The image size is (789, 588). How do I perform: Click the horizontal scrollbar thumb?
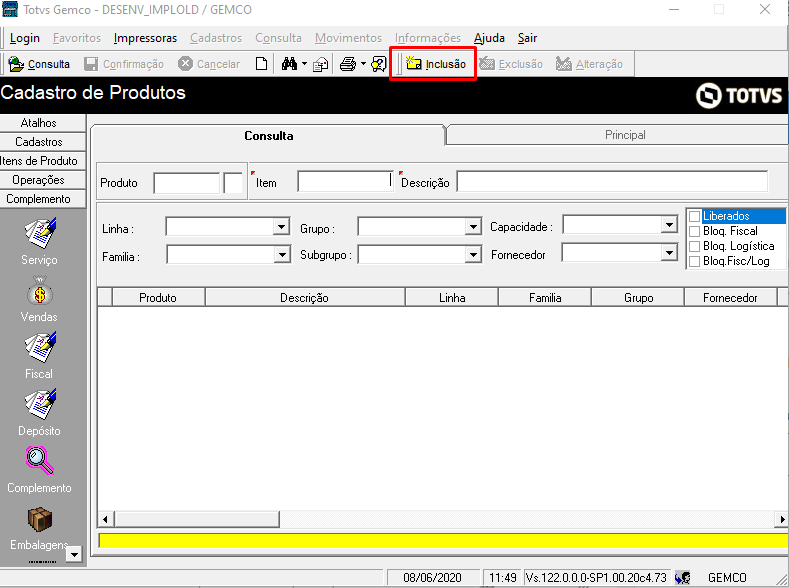point(197,519)
